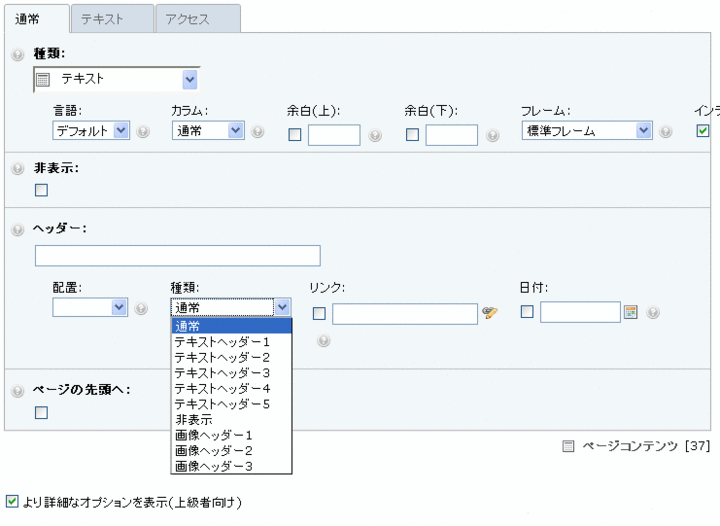
Task: Click help icon beside ヘッダー section title
Action: (17, 230)
